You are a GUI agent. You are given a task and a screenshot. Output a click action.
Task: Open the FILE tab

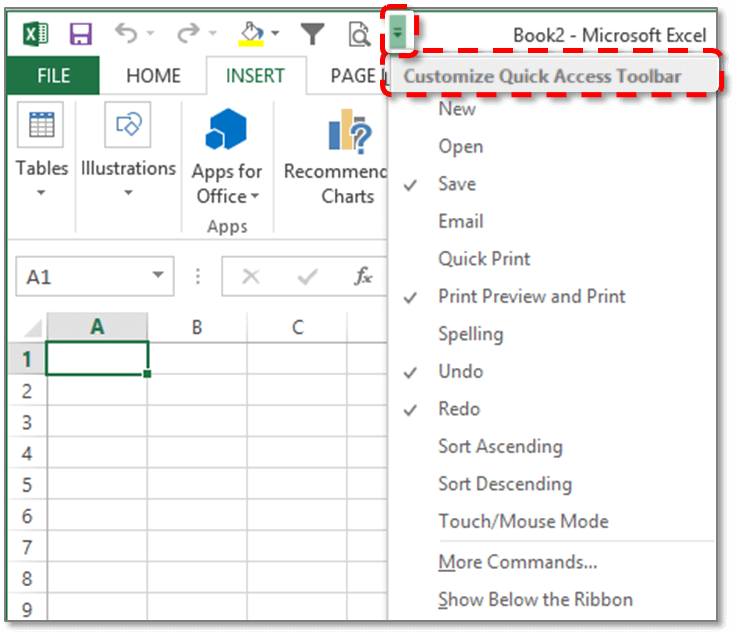click(53, 76)
